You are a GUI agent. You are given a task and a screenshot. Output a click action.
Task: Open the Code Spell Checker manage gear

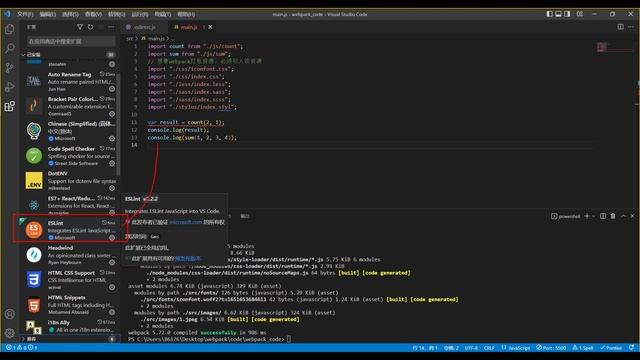pos(112,163)
